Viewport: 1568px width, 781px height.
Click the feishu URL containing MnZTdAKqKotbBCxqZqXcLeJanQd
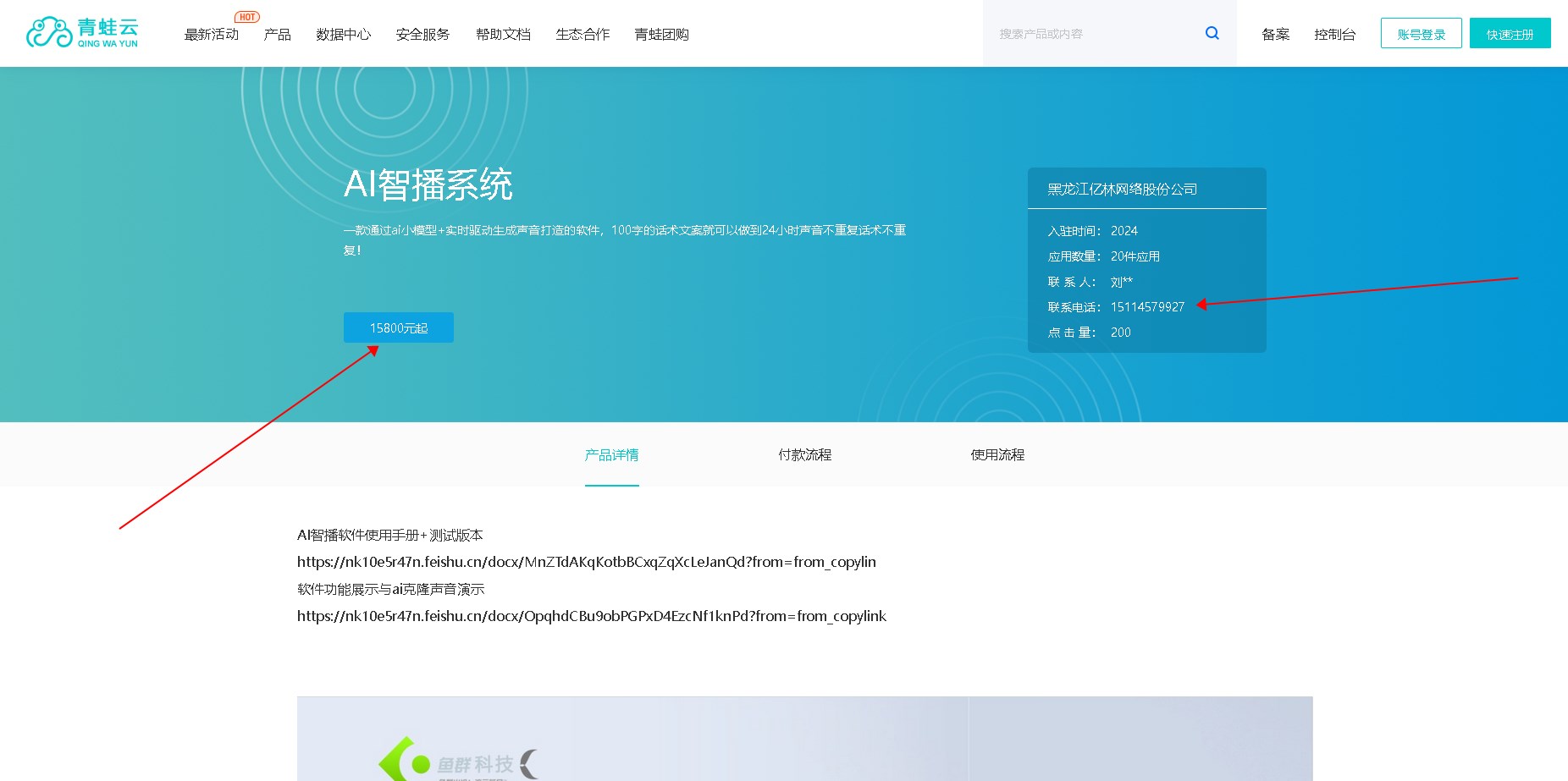click(x=587, y=562)
